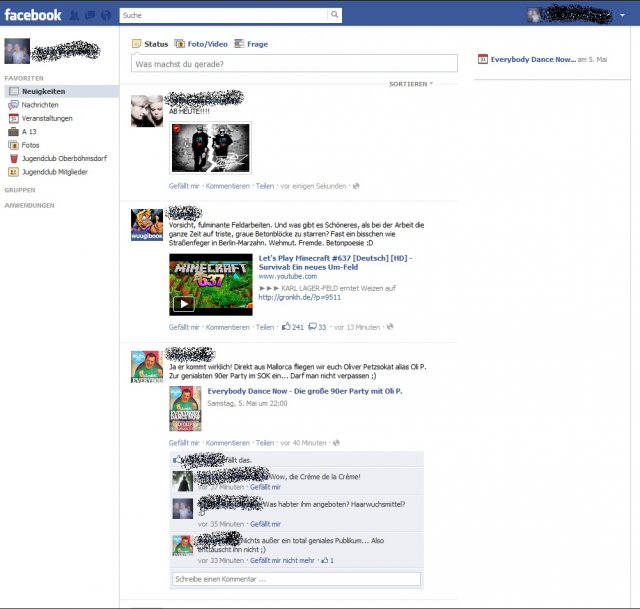
Task: Click privacy globe on 90er Party post
Action: tap(336, 443)
